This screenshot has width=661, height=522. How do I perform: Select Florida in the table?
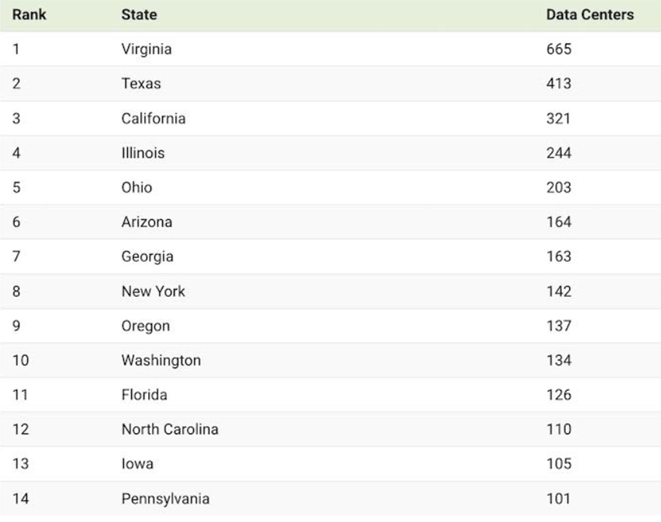click(144, 395)
